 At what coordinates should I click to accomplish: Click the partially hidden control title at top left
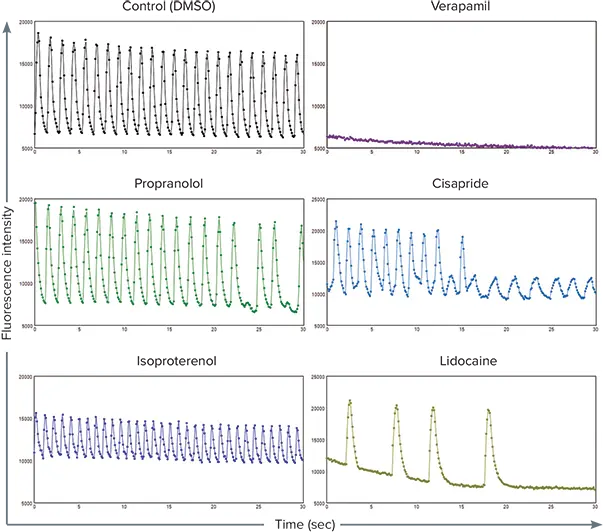coord(168,5)
